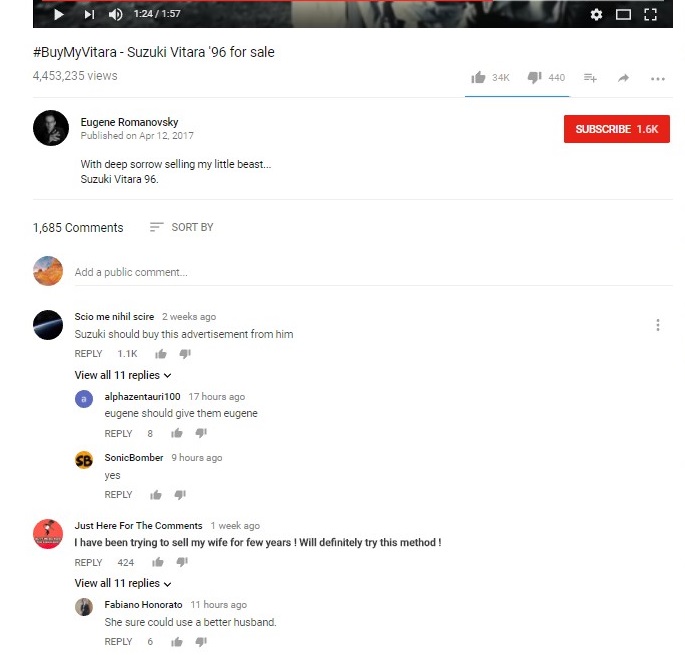Open video settings gear
The image size is (685, 655).
(596, 14)
